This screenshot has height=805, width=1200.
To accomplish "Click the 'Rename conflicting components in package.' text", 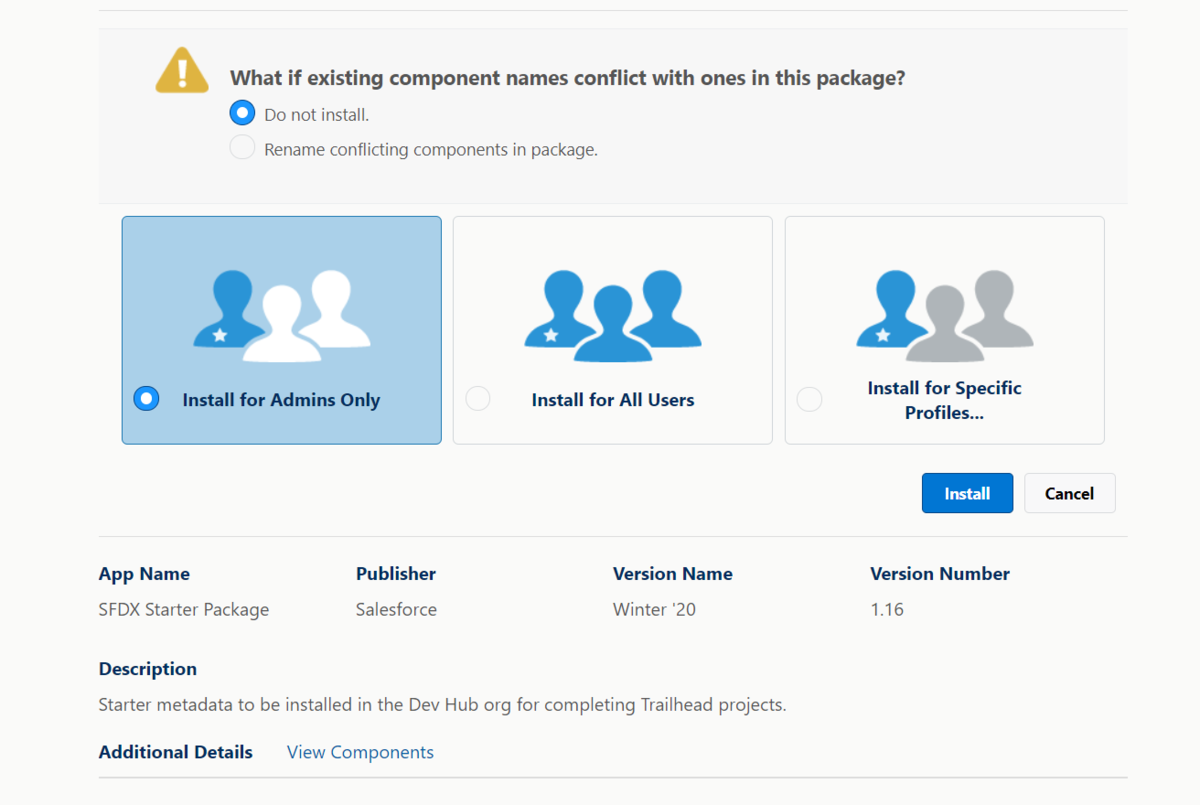I will (430, 150).
